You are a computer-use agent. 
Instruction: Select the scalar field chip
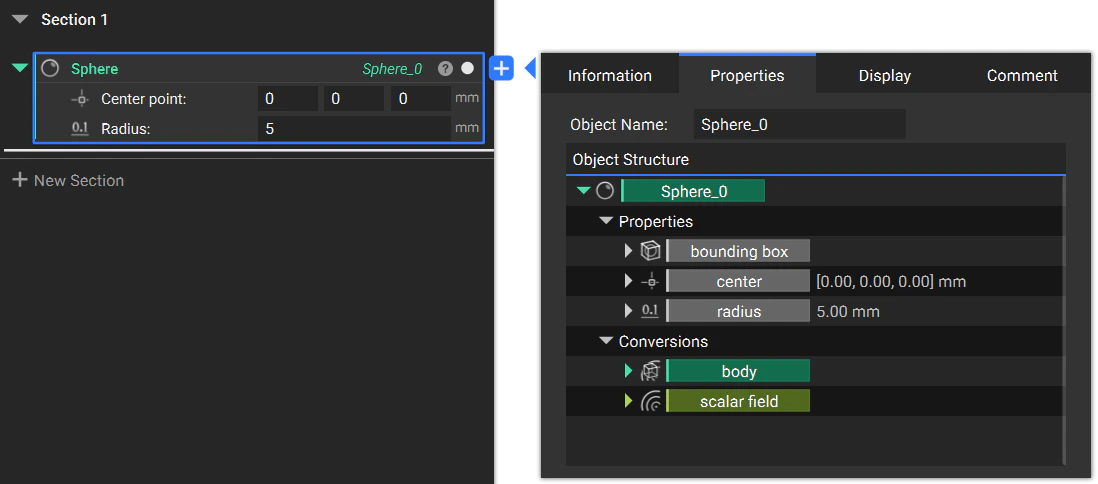click(738, 401)
